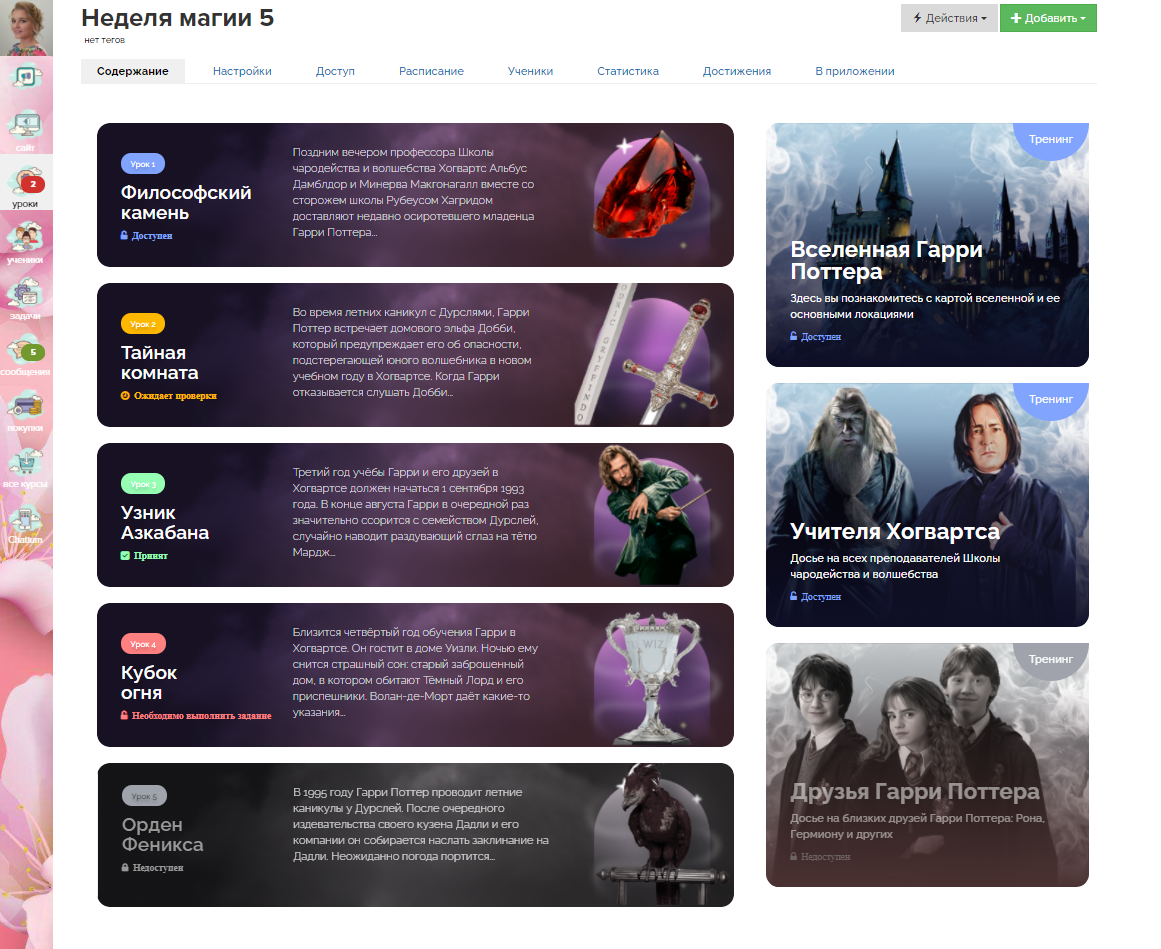Image resolution: width=1161 pixels, height=949 pixels.
Task: Open 'сообщения' sidebar icon
Action: click(x=25, y=354)
